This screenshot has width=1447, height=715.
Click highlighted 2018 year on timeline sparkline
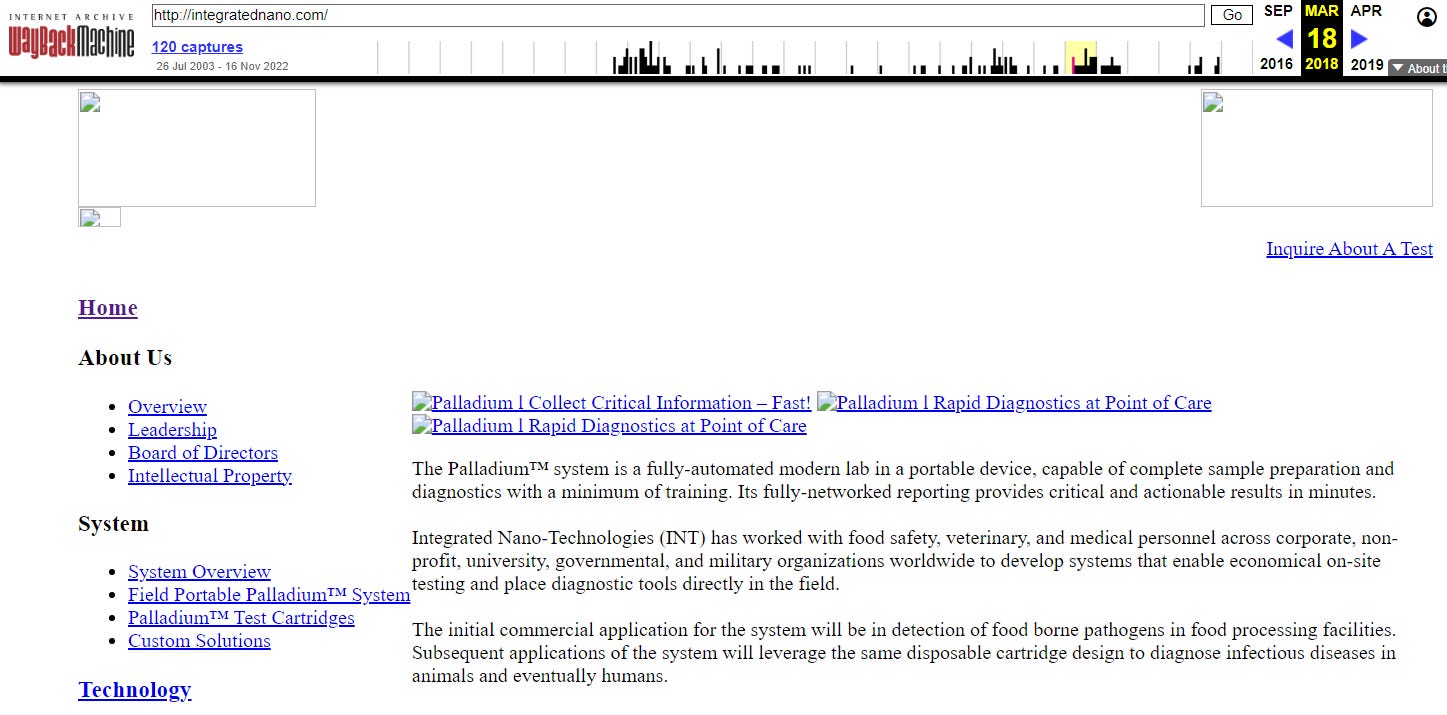tap(1081, 58)
